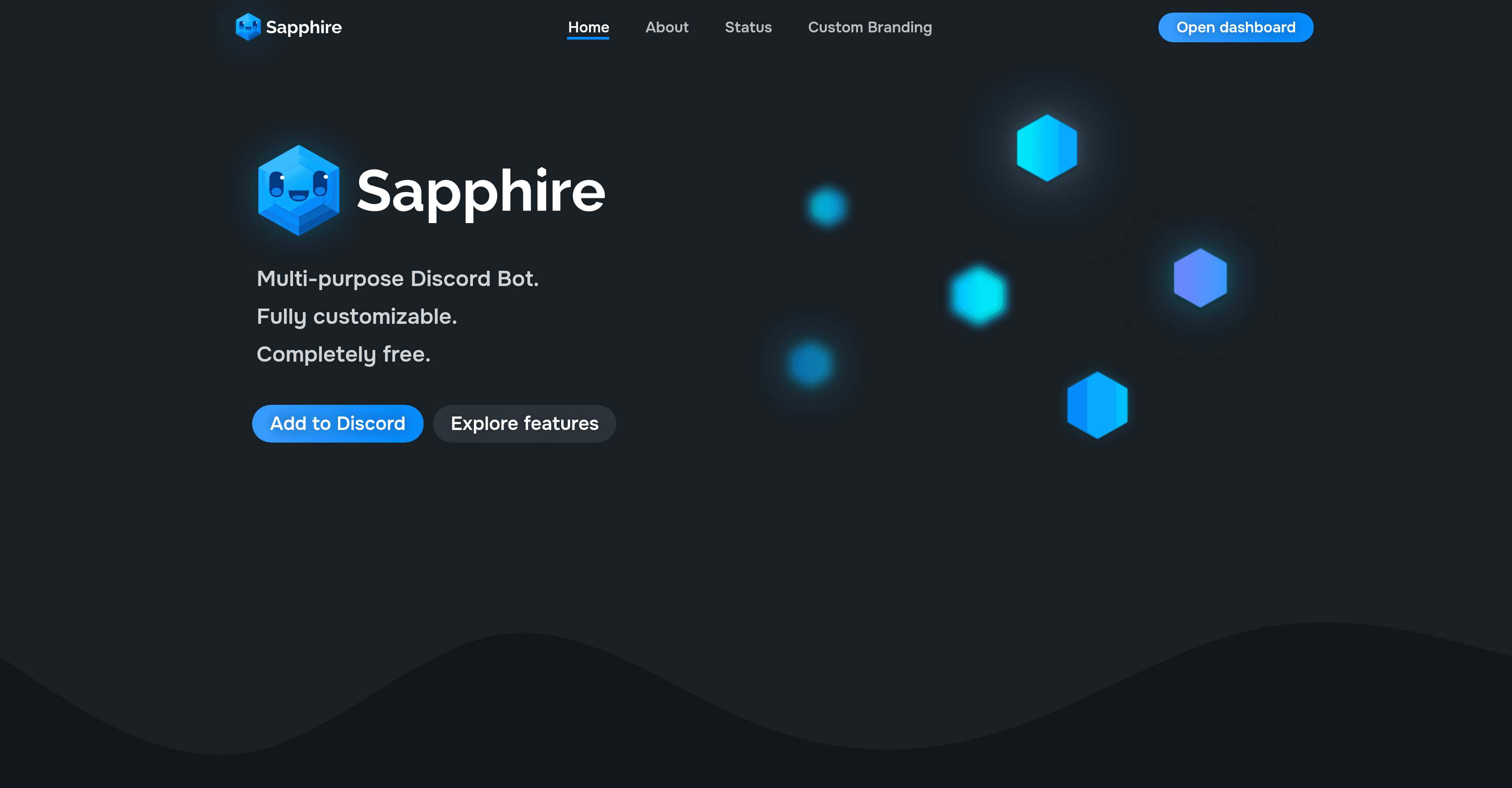The image size is (1512, 788).
Task: Open the Home navigation tab
Action: (x=589, y=27)
